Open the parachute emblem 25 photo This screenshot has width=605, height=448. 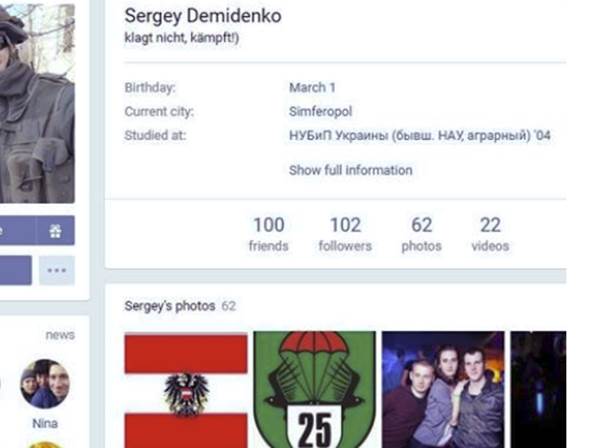pyautogui.click(x=314, y=390)
